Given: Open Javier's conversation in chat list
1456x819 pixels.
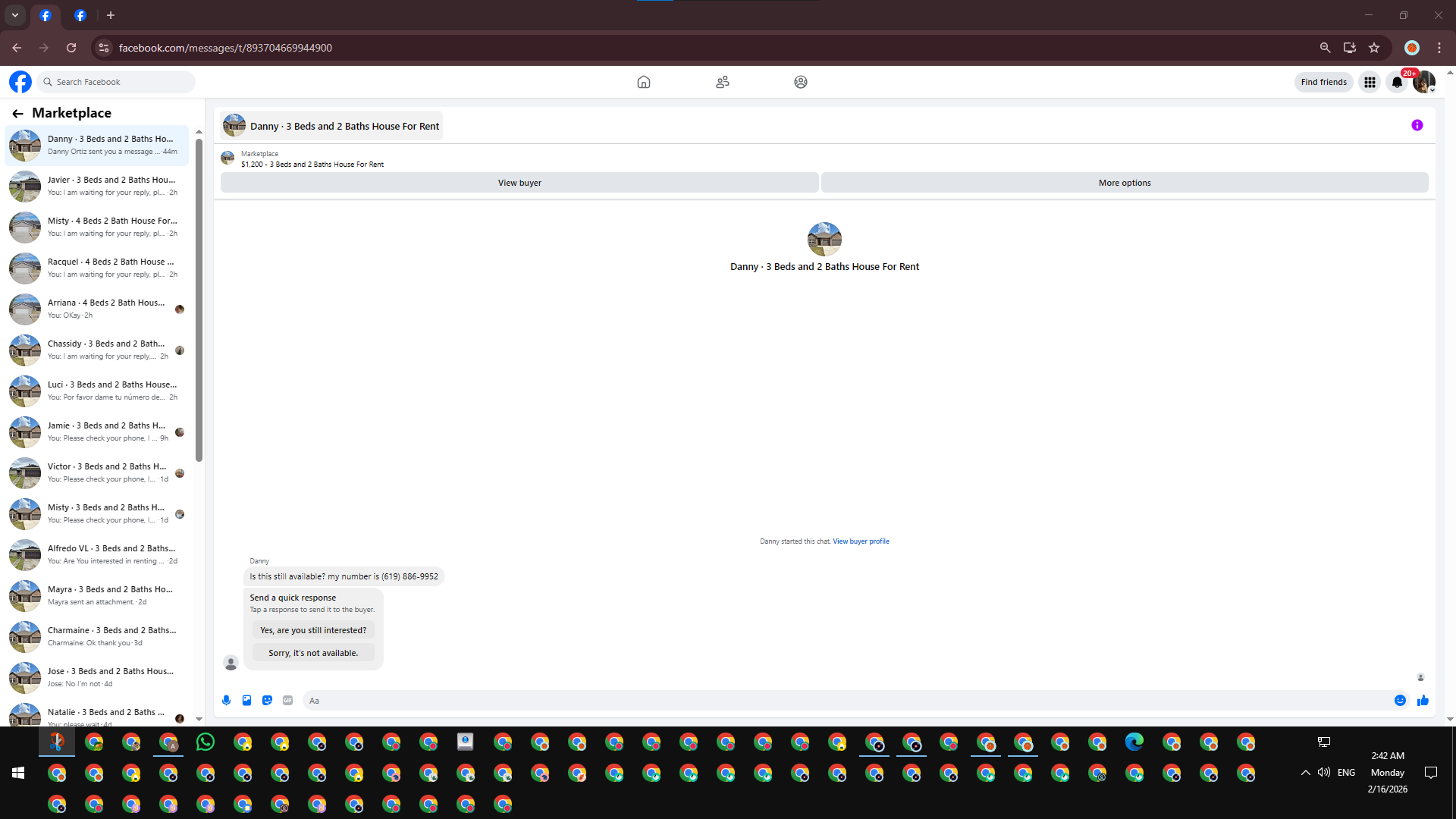Looking at the screenshot, I should 99,186.
